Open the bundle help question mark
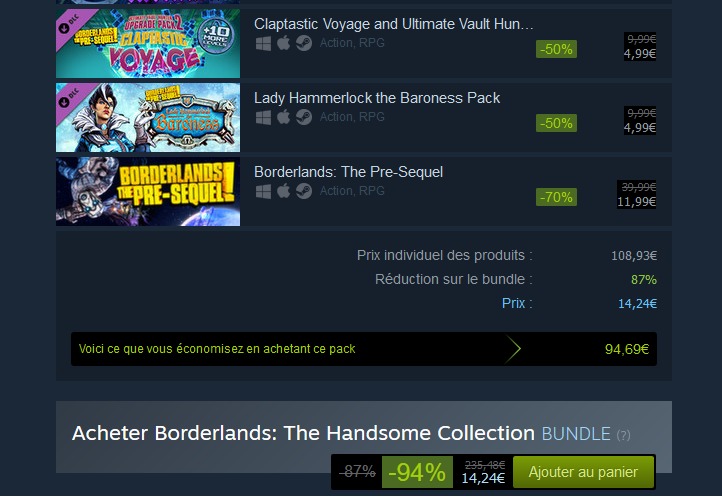 pos(623,435)
